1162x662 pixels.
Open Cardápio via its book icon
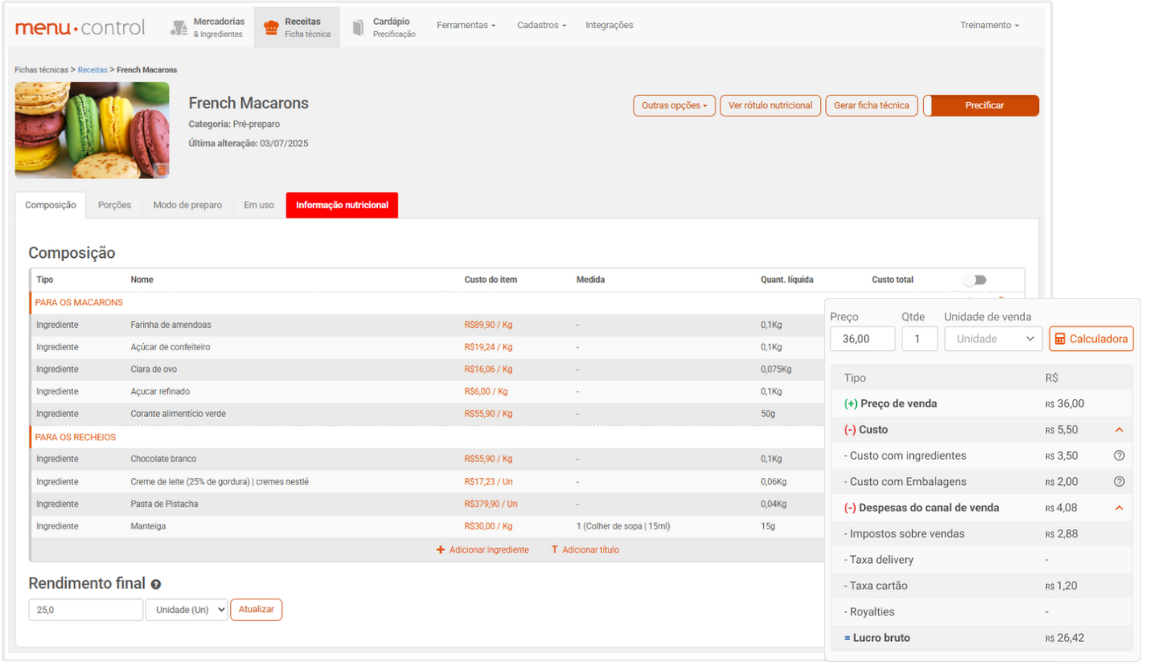359,28
